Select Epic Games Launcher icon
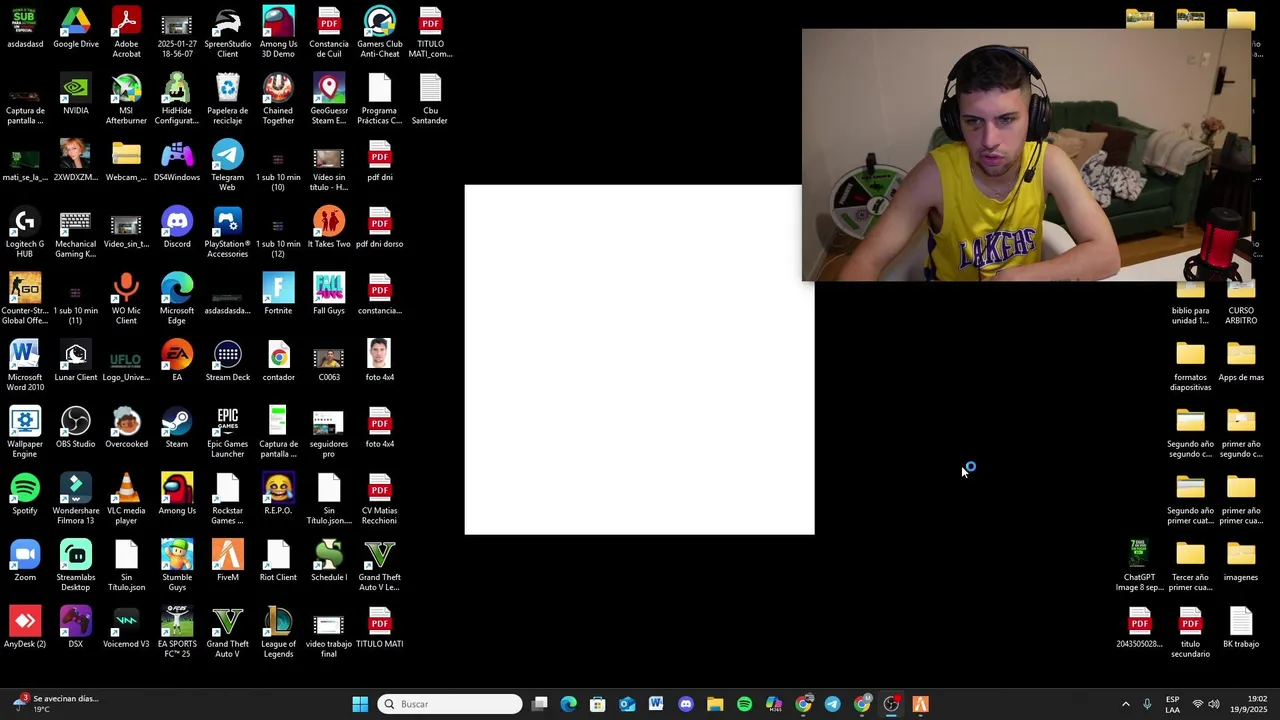The height and width of the screenshot is (720, 1280). click(228, 432)
